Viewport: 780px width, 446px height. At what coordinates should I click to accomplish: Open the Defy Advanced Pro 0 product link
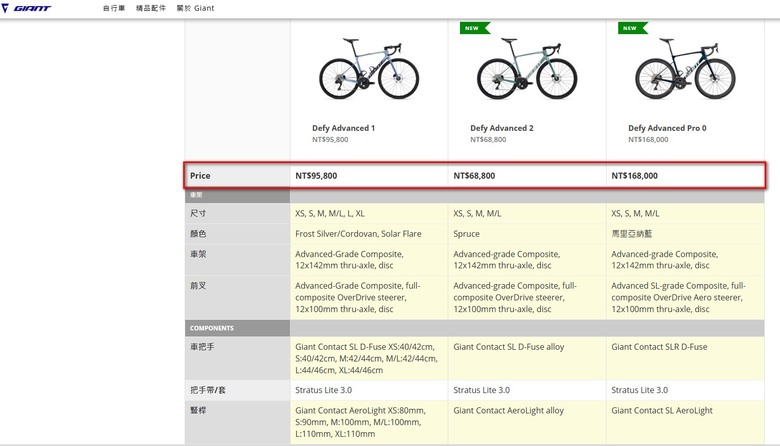coord(667,128)
